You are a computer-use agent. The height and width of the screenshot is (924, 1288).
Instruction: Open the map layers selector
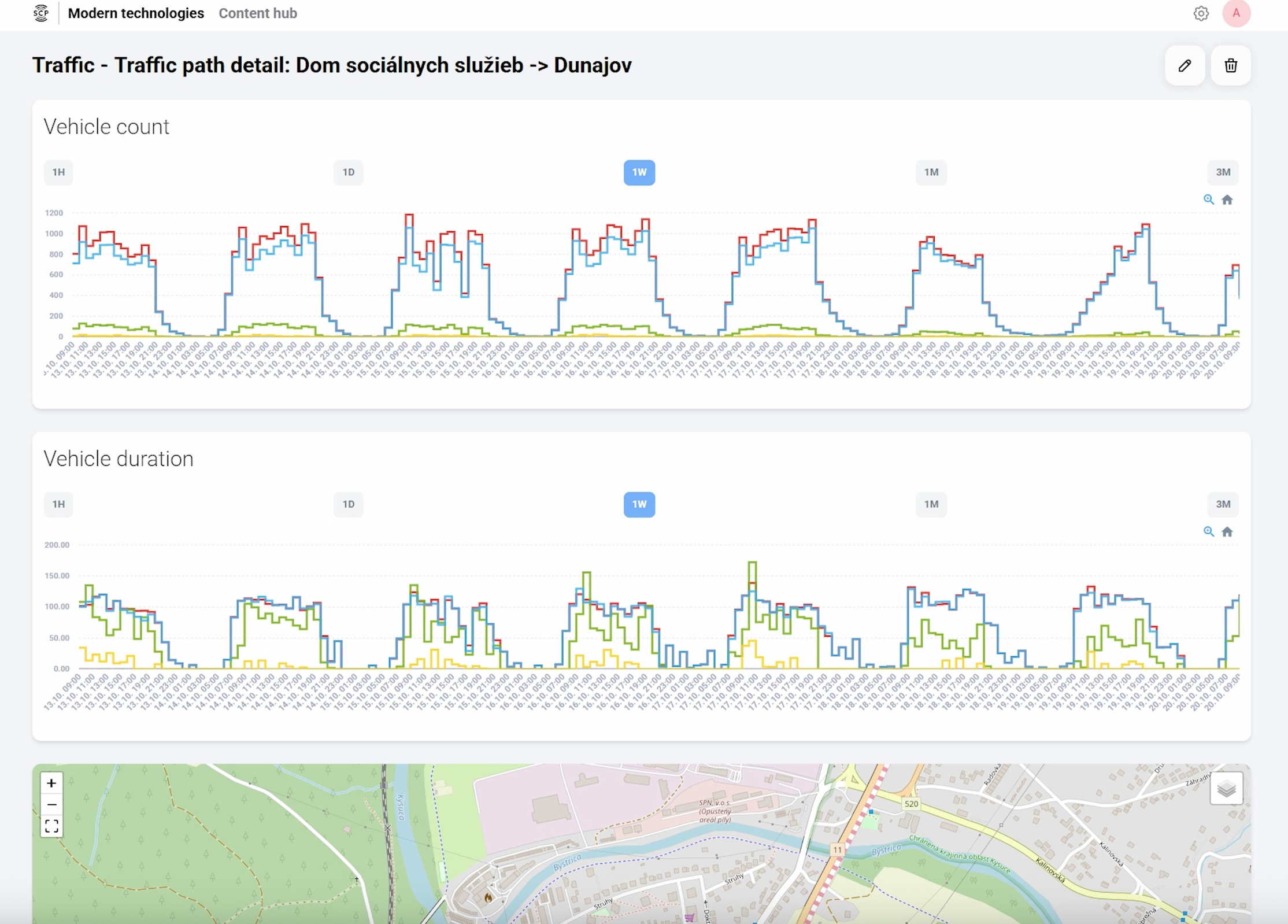pos(1226,789)
